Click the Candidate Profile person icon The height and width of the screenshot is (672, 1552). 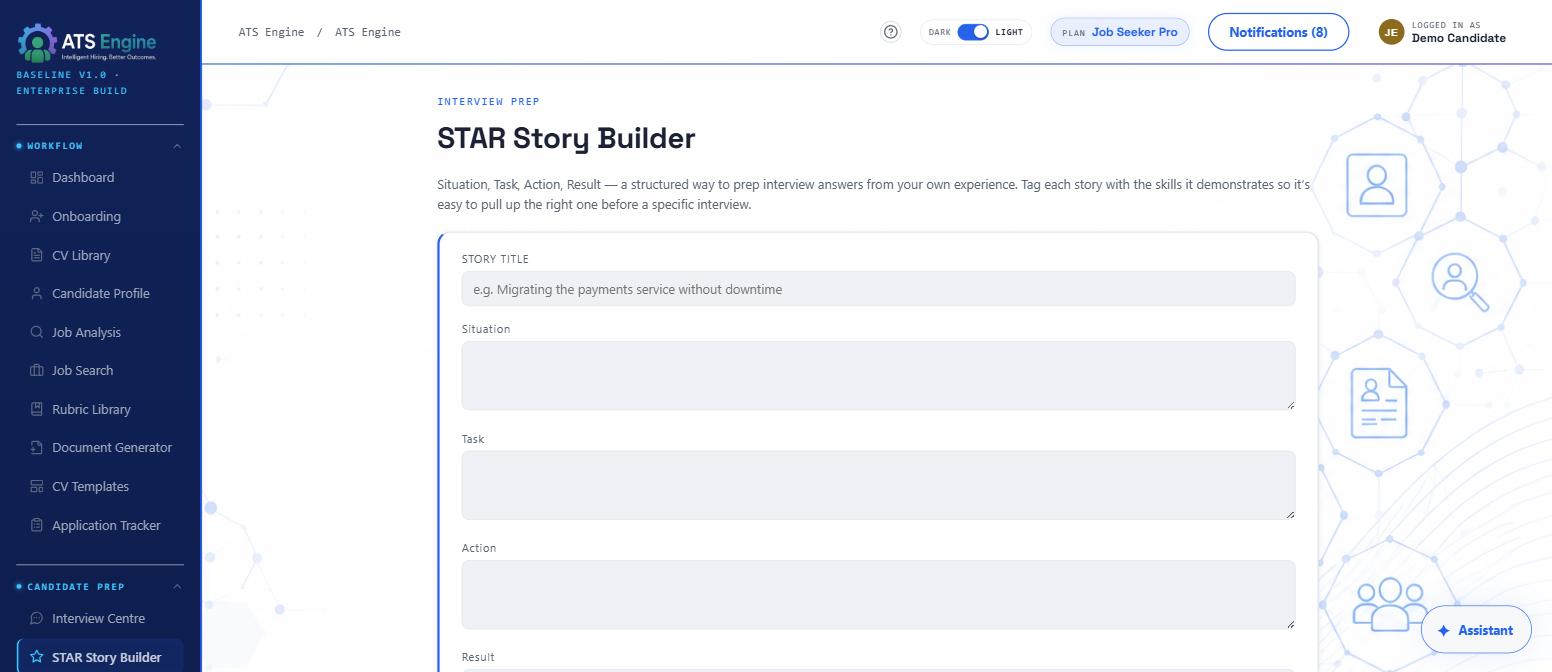pos(37,293)
